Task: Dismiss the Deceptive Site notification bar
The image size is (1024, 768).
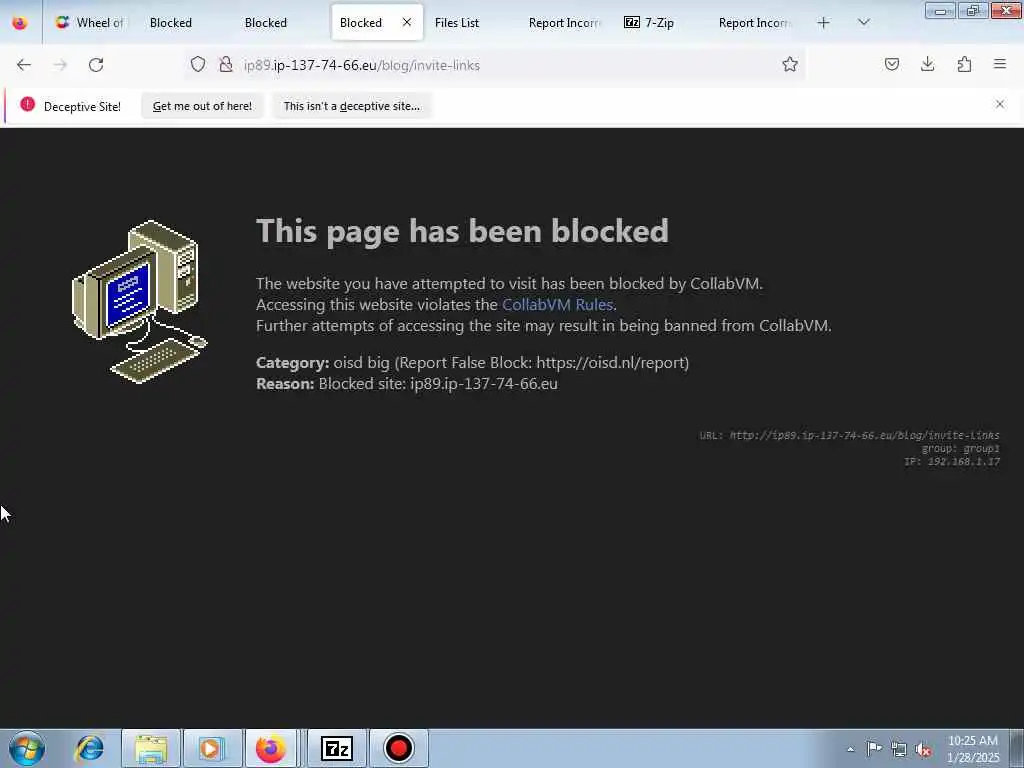Action: point(1000,104)
